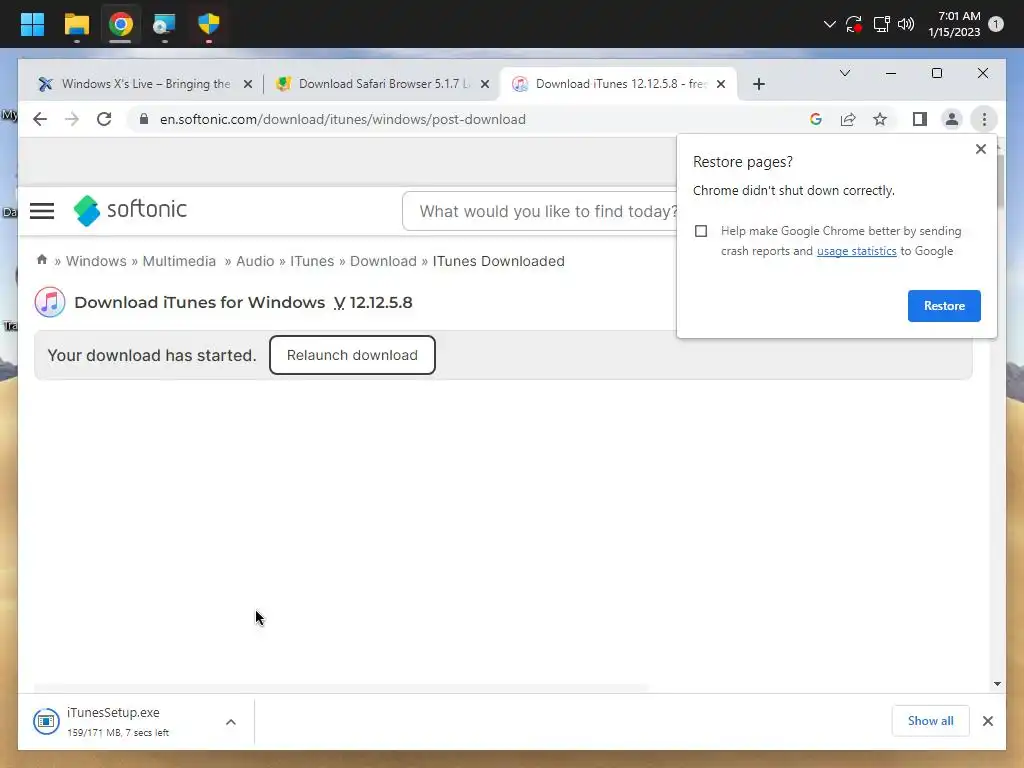Close the Download iTunes tab

tap(721, 84)
